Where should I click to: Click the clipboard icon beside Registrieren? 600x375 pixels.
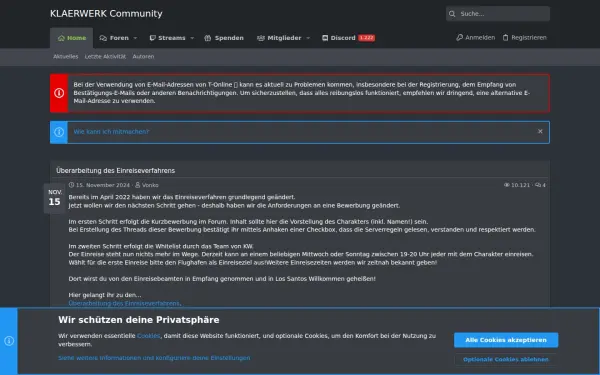(x=505, y=38)
